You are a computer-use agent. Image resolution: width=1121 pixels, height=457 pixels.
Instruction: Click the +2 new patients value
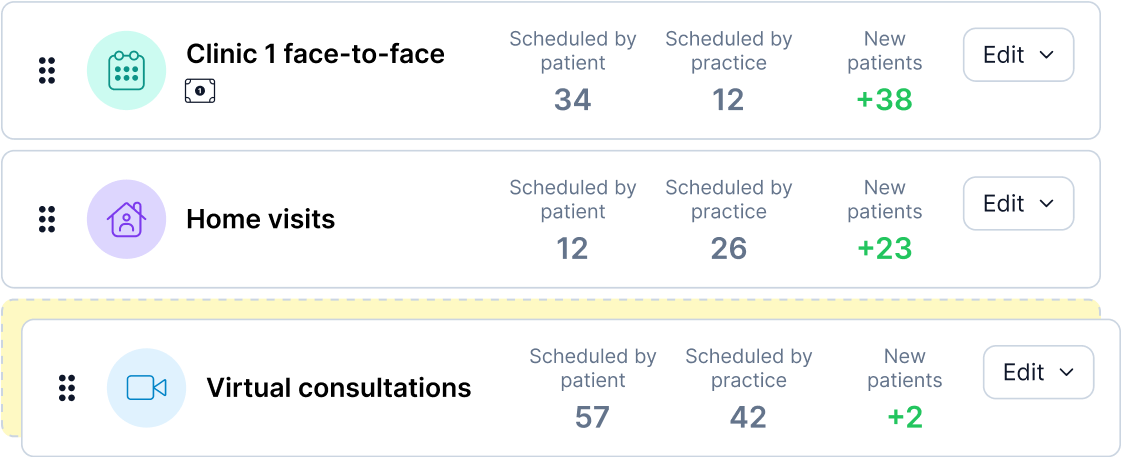click(904, 417)
